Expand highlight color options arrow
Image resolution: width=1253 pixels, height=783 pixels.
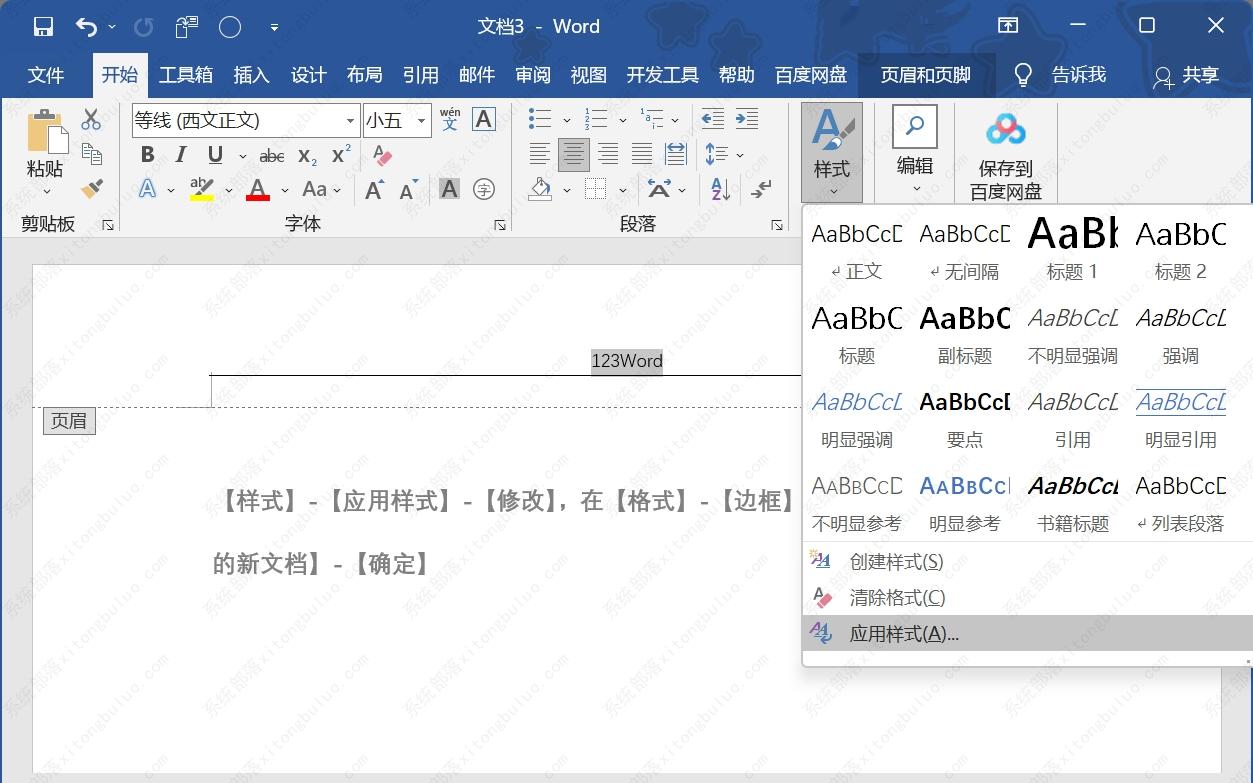(229, 190)
